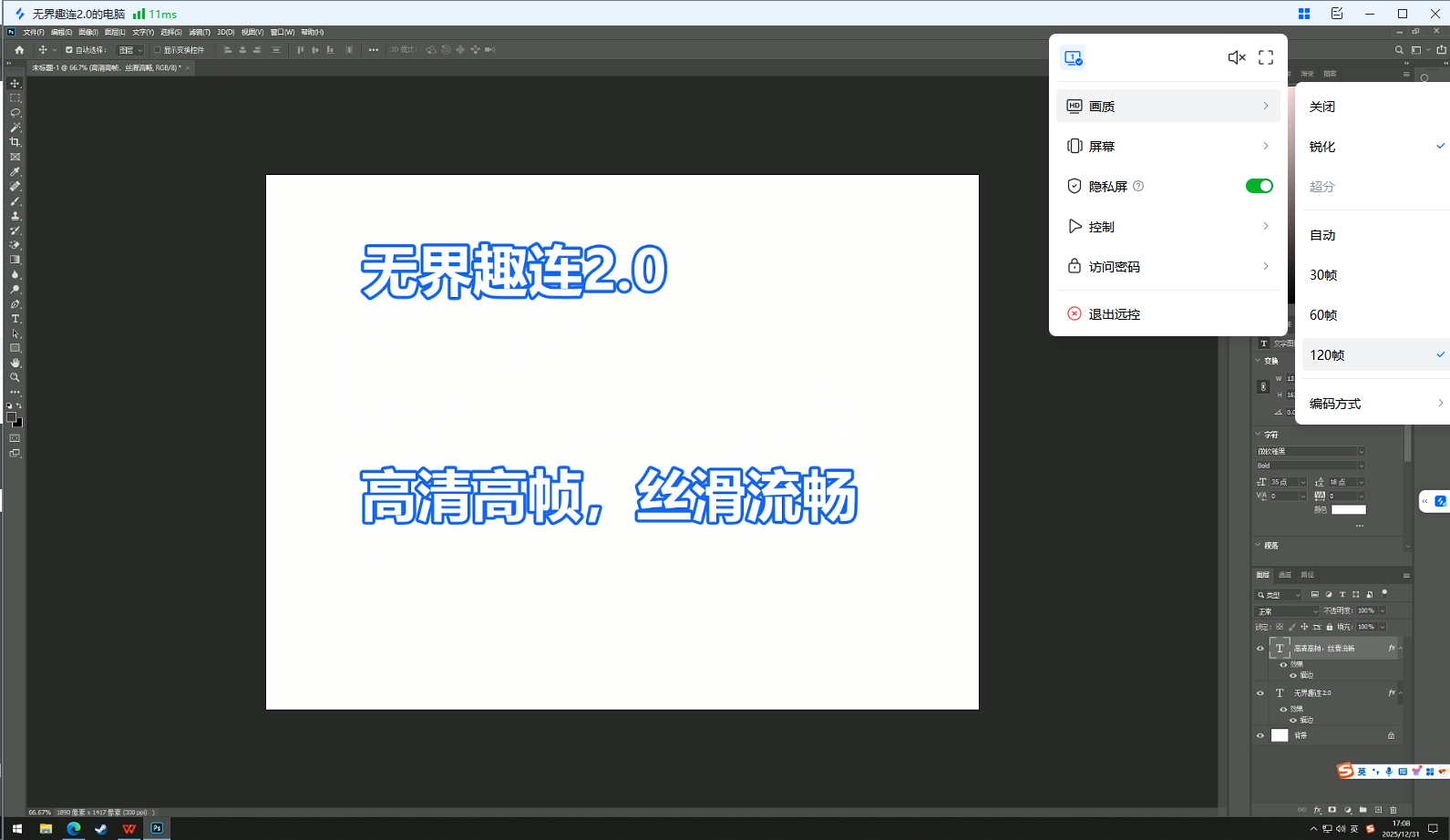Toggle 描边 visibility under 高清高帧 layer
This screenshot has height=840, width=1450.
[1292, 675]
